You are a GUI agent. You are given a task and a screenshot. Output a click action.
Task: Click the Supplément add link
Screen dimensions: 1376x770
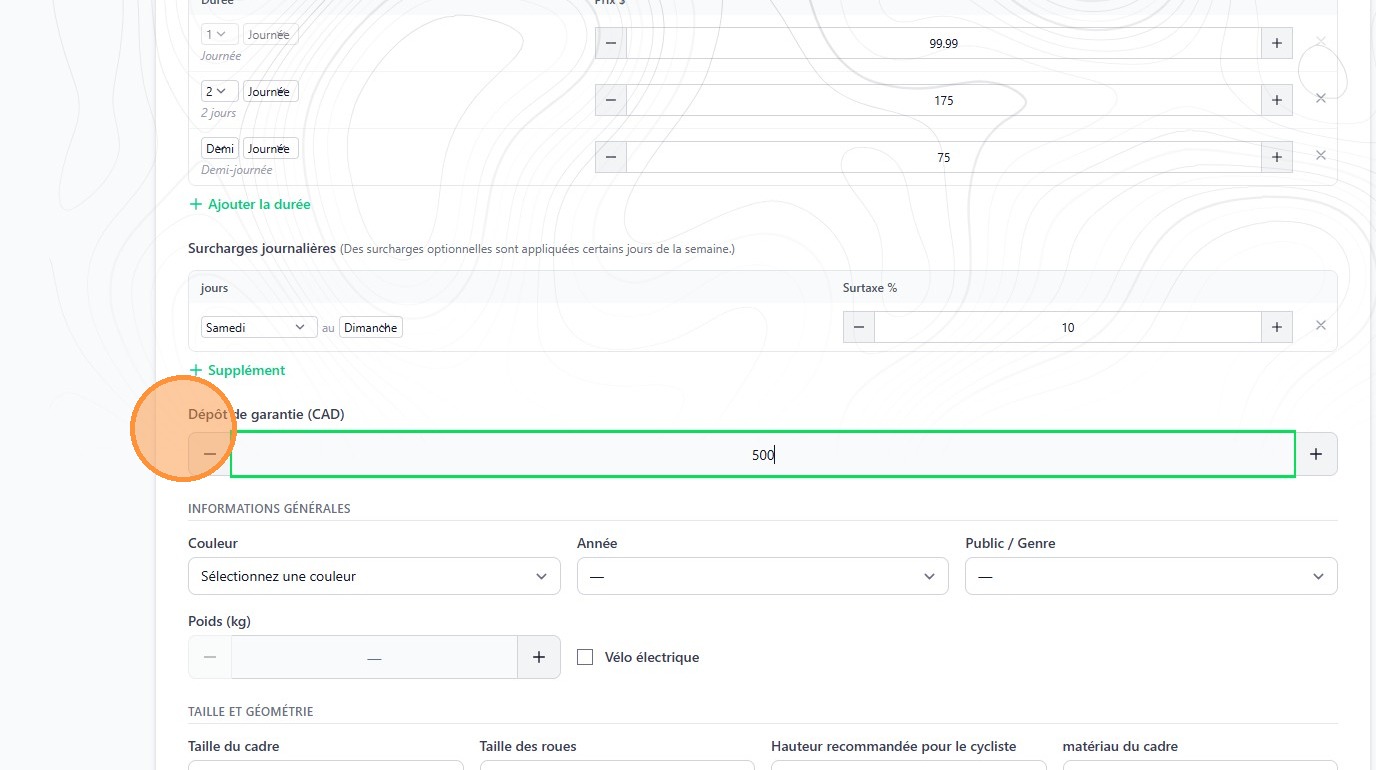(238, 370)
